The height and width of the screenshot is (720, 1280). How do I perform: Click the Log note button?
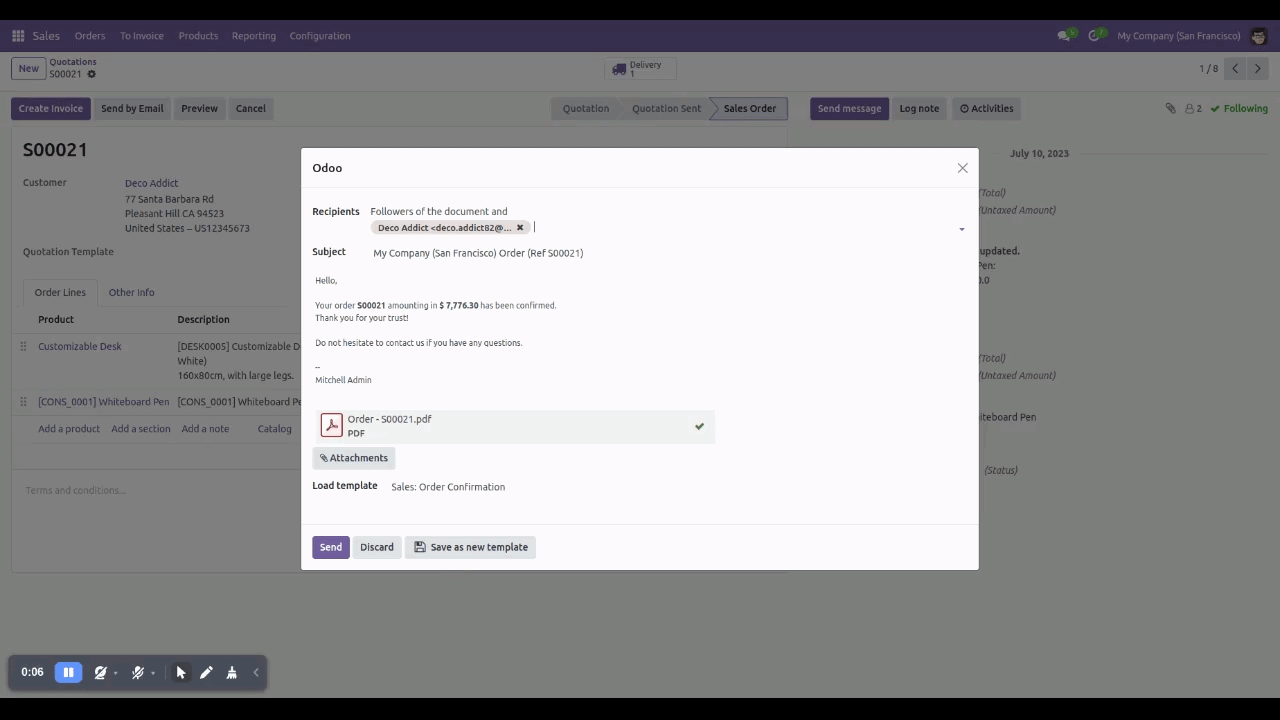919,109
